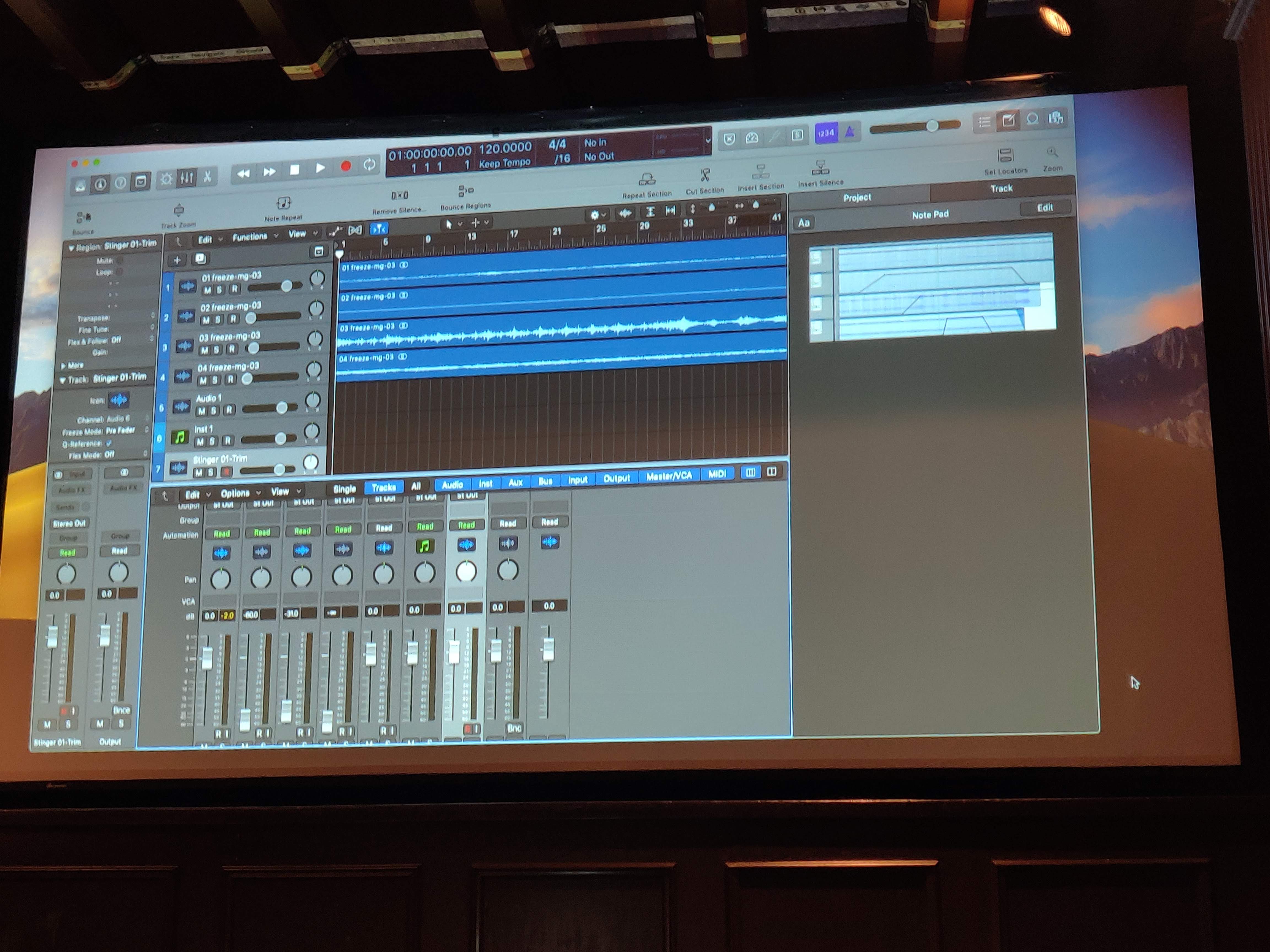Mute the 01 freeze-mg-03 track

pyautogui.click(x=207, y=290)
